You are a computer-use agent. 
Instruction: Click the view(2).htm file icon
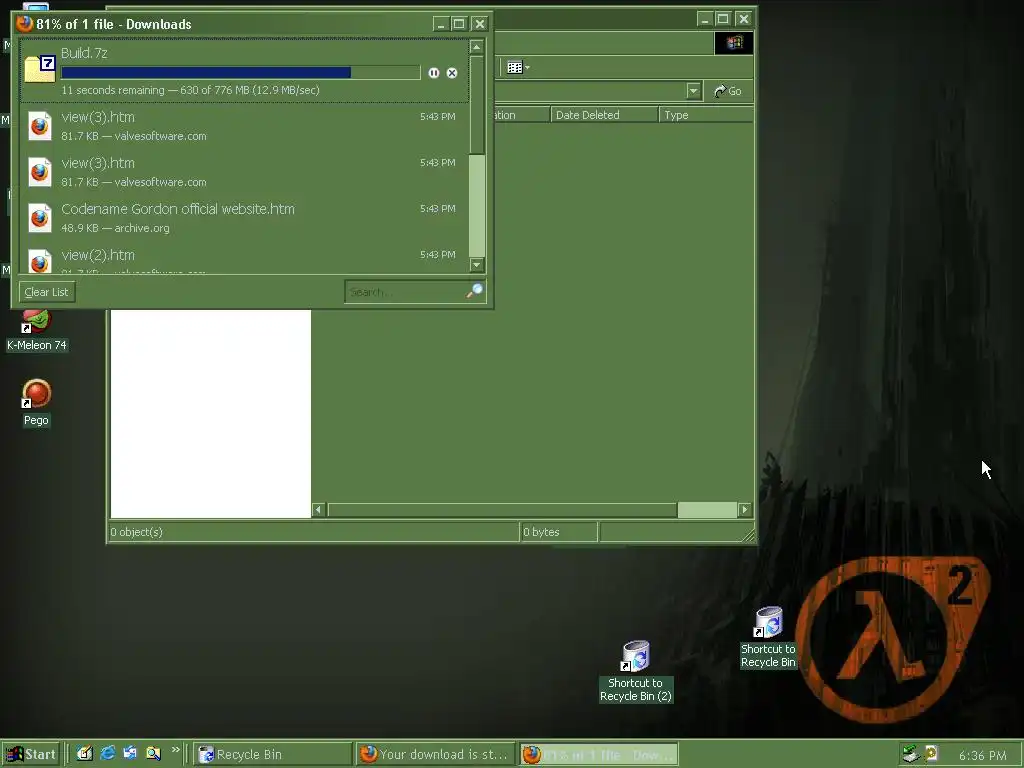coord(40,261)
